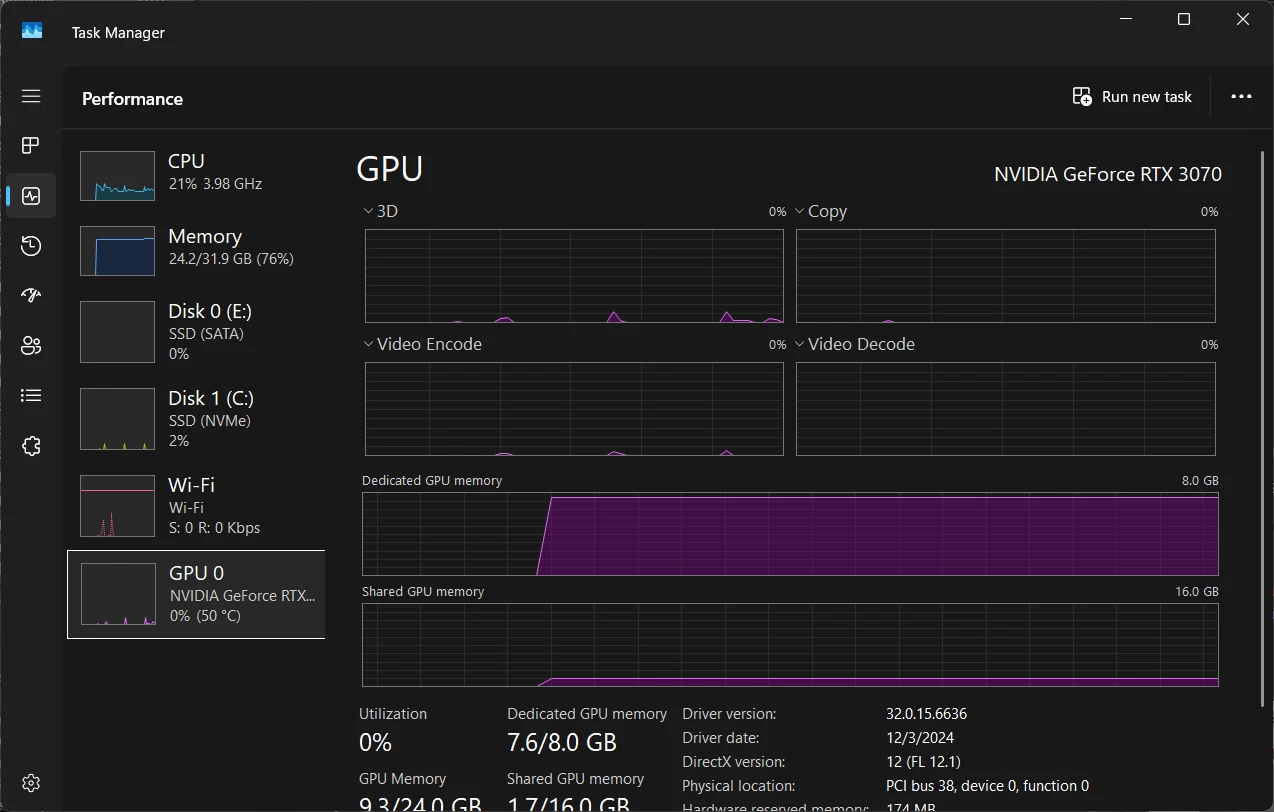1274x812 pixels.
Task: Click the 8.0 GB dedicated memory maximum label
Action: click(1200, 481)
